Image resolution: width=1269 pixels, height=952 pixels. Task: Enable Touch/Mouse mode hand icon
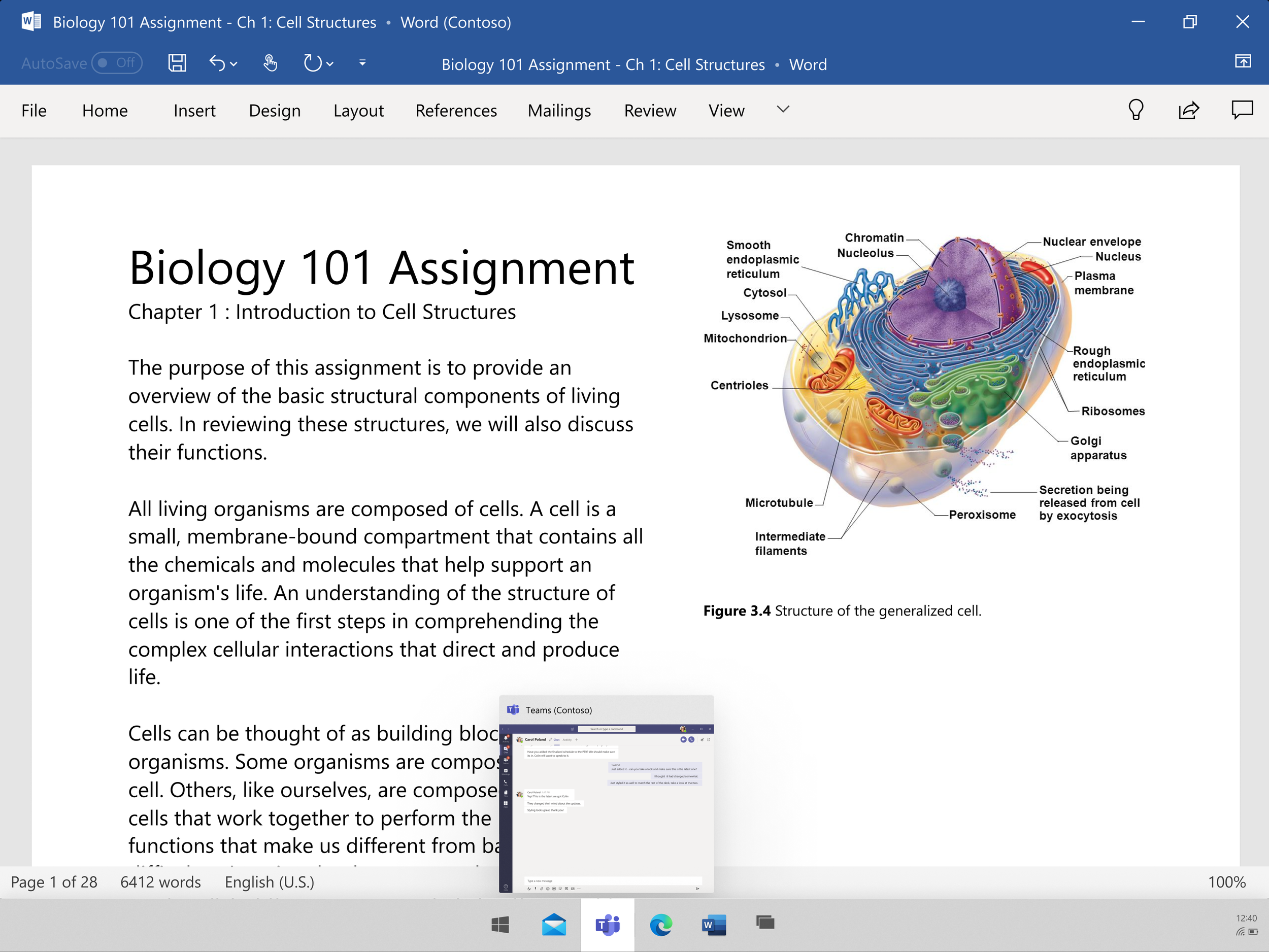[x=270, y=63]
